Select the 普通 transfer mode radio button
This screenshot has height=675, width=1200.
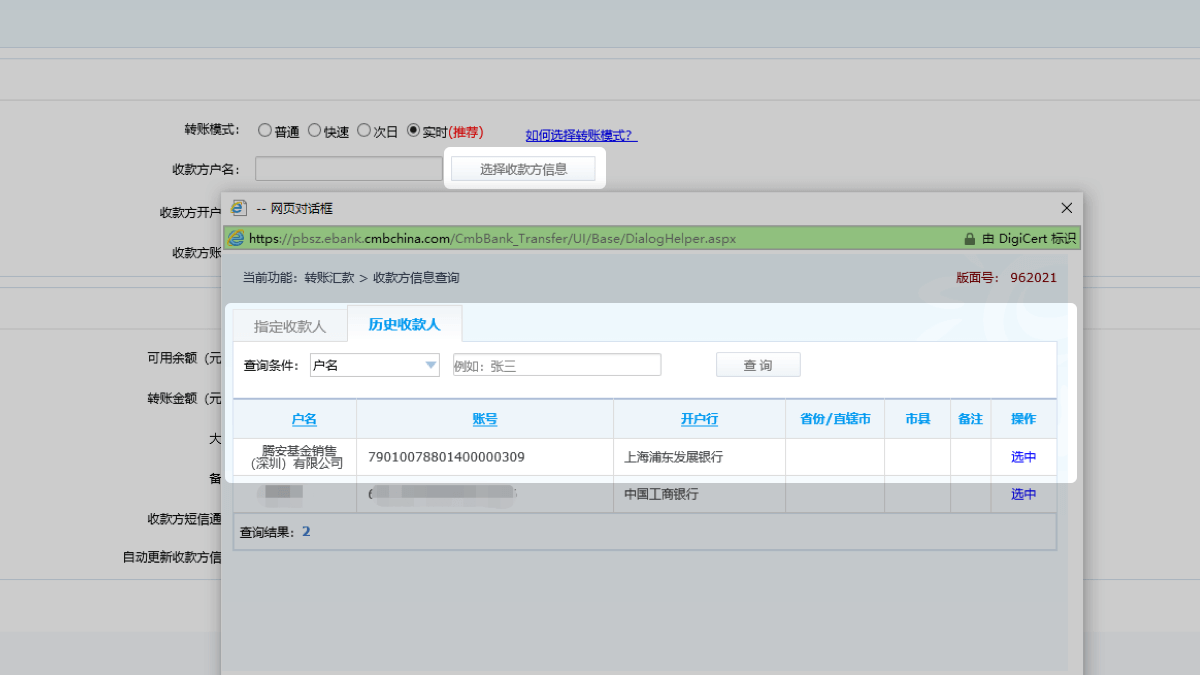point(265,130)
